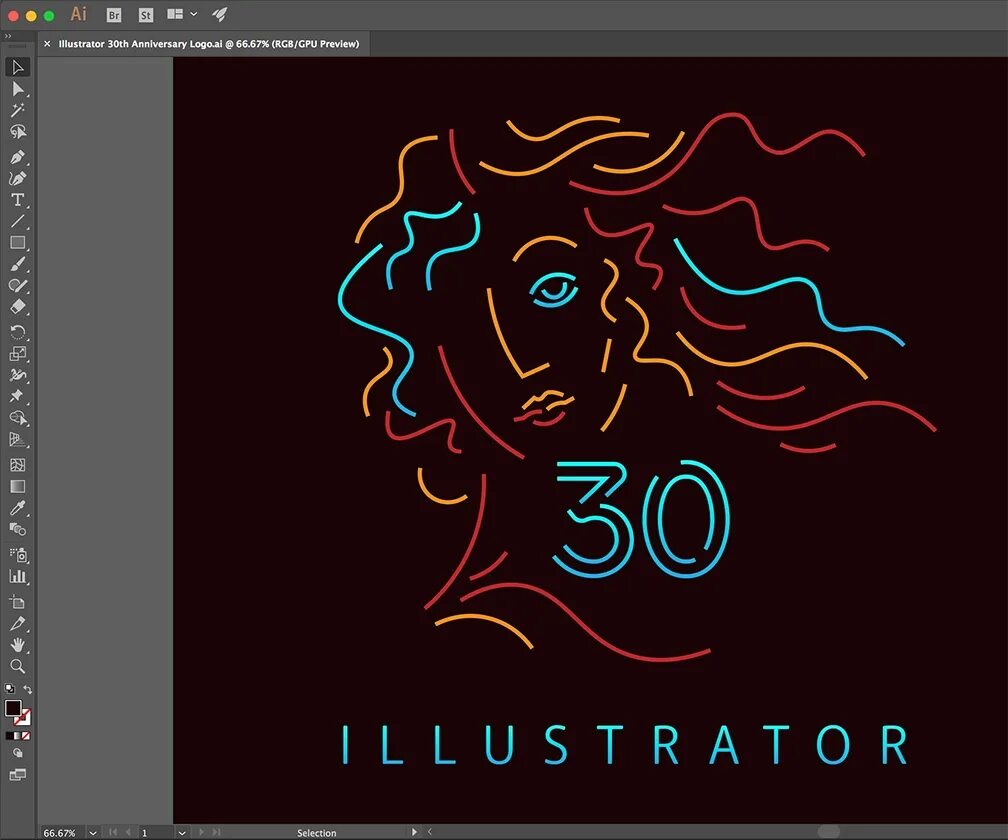Activate the Type tool
1008x840 pixels.
point(18,200)
